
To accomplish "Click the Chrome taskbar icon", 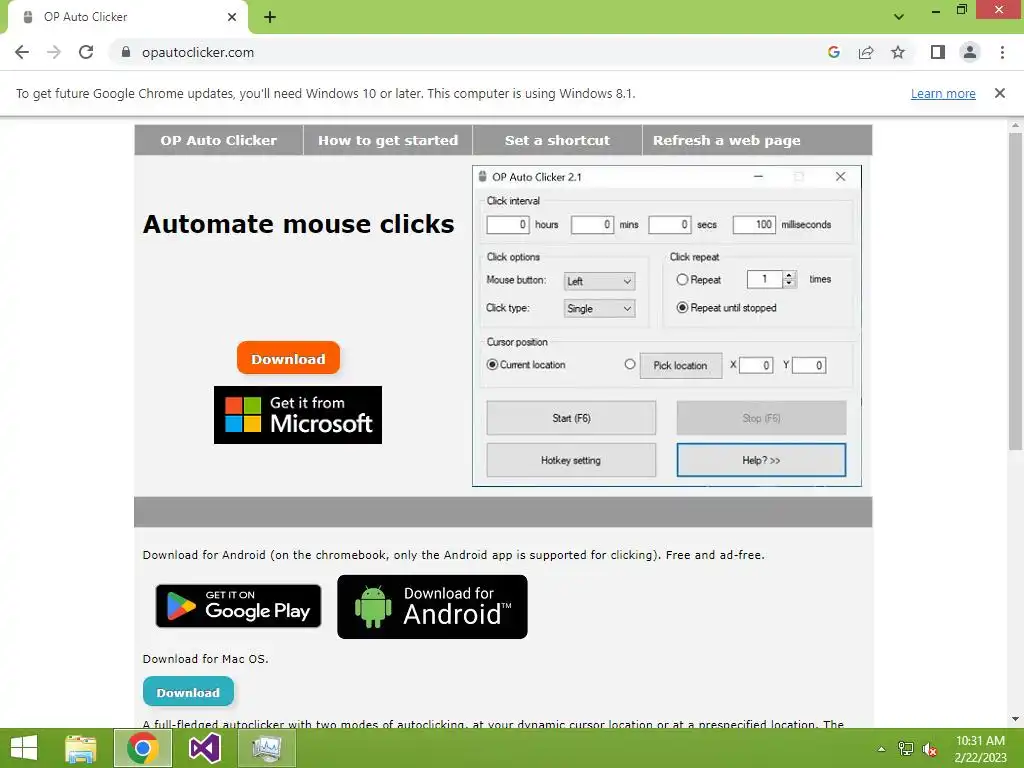I will (x=143, y=748).
